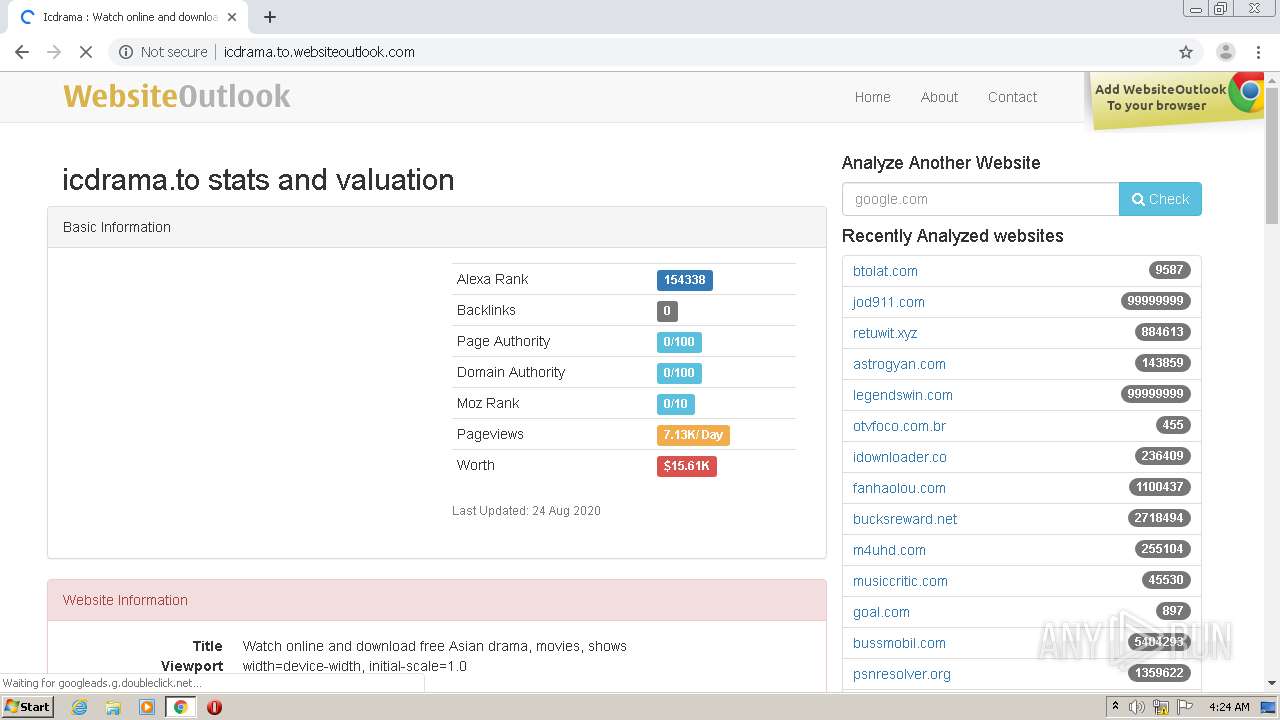Open File Explorer from the taskbar
Screen dimensions: 1280x720
[x=113, y=707]
